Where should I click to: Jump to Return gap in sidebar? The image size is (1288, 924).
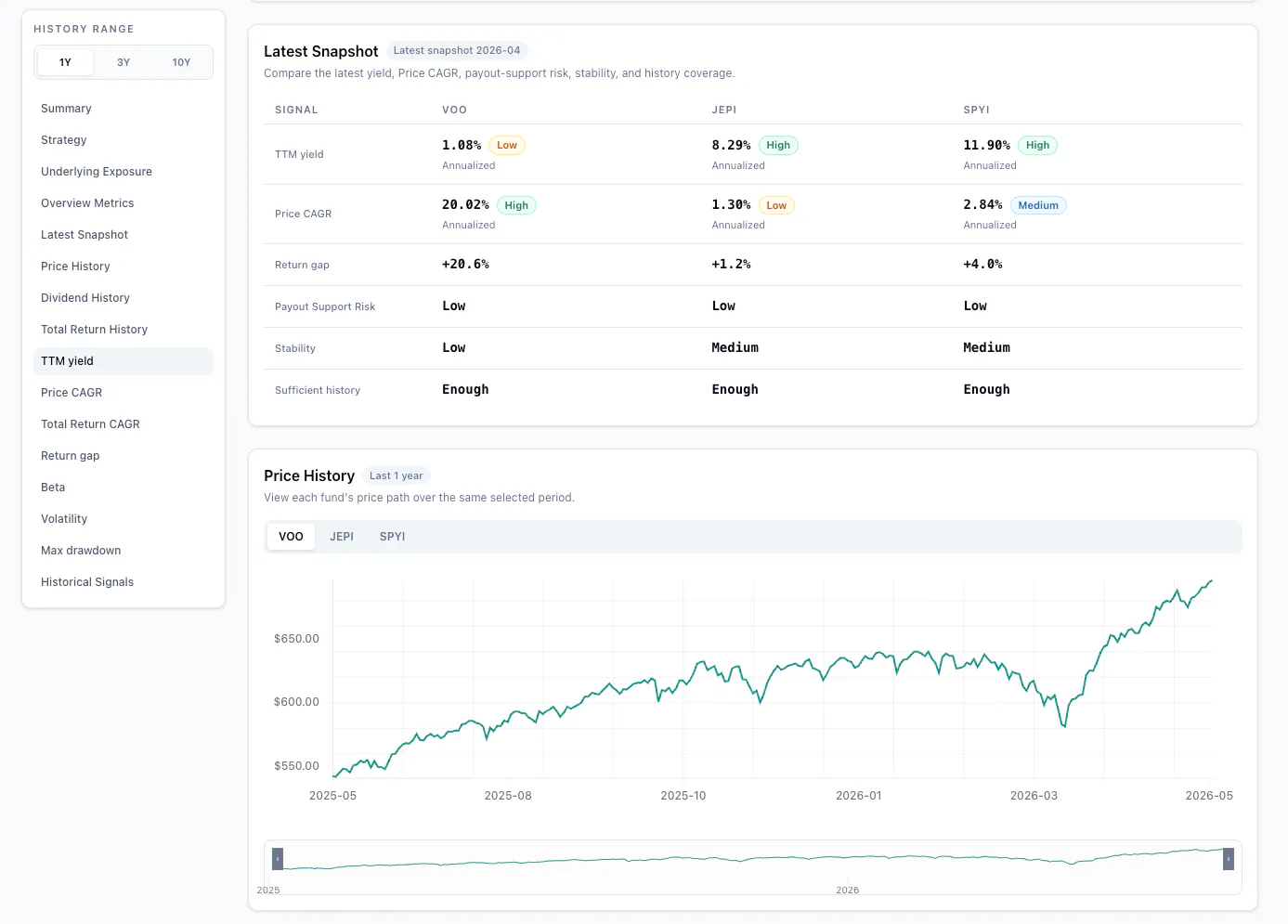[124, 456]
